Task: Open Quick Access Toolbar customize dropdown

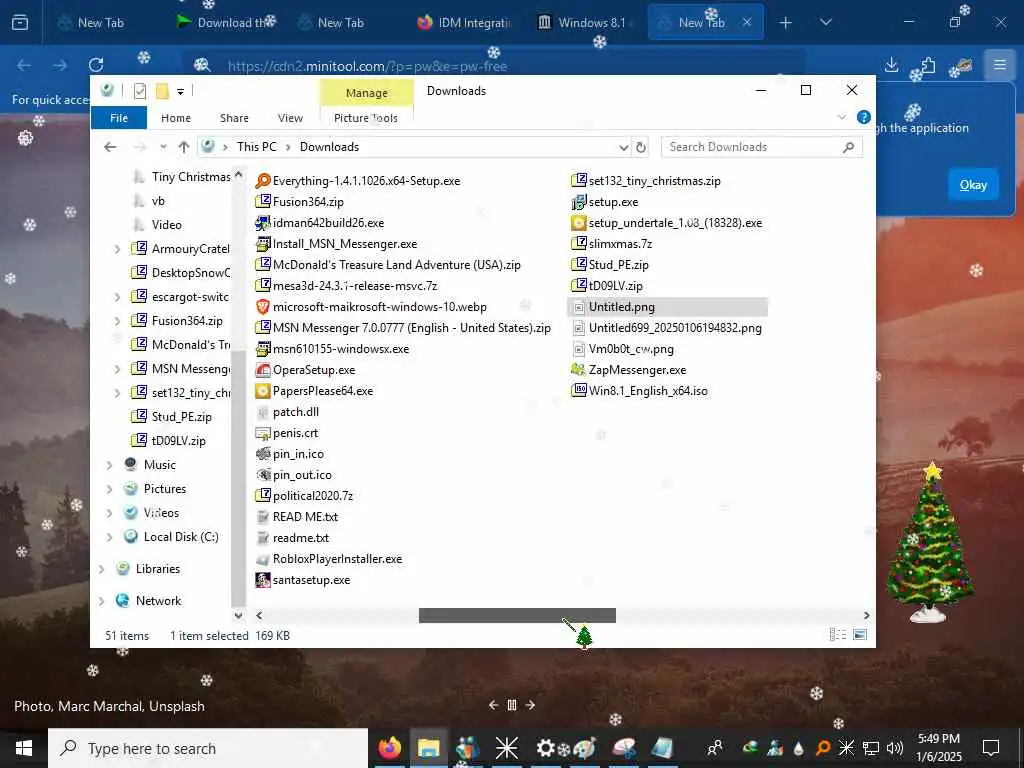Action: click(x=180, y=91)
